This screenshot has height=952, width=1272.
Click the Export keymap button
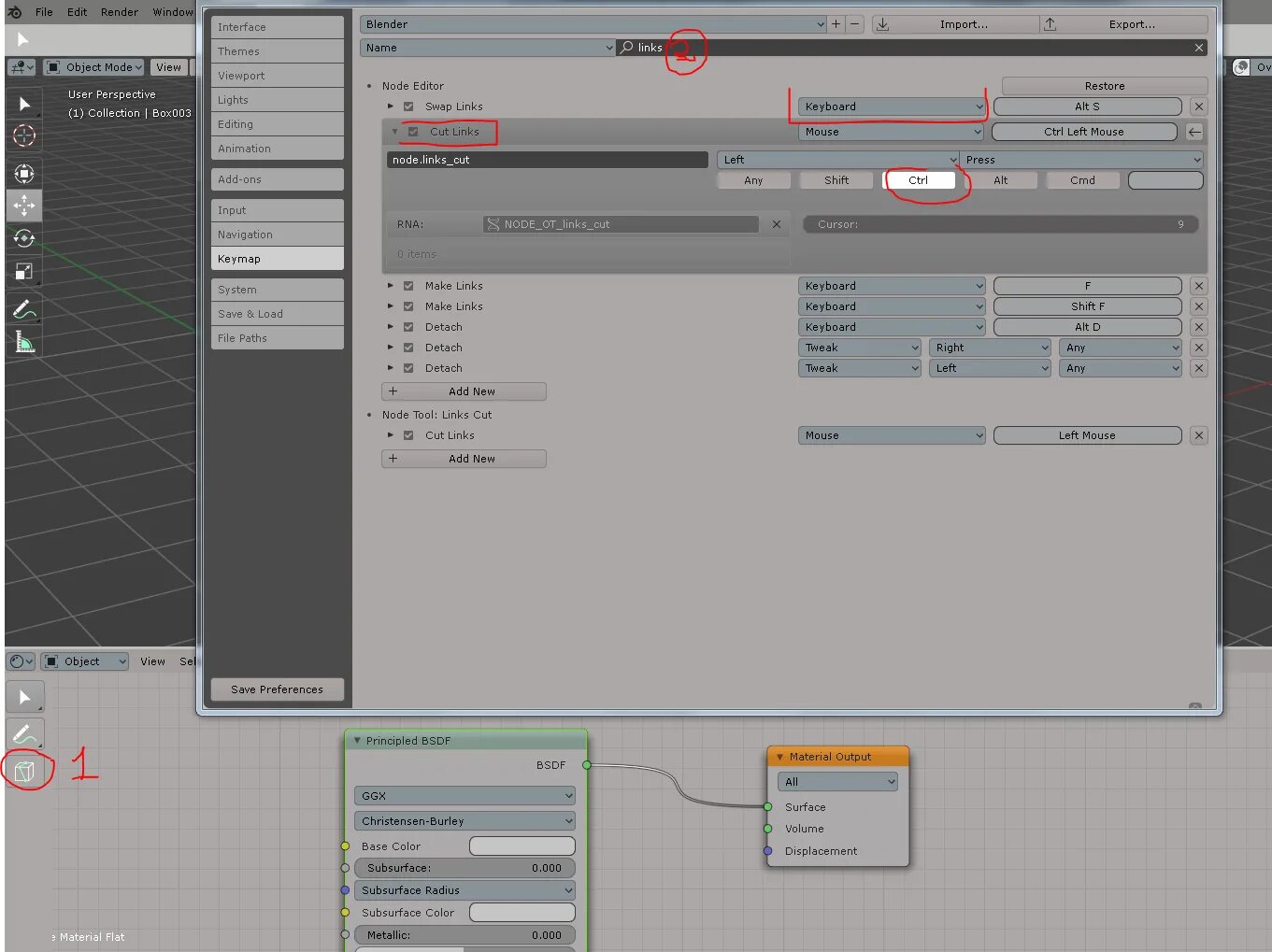(1123, 24)
